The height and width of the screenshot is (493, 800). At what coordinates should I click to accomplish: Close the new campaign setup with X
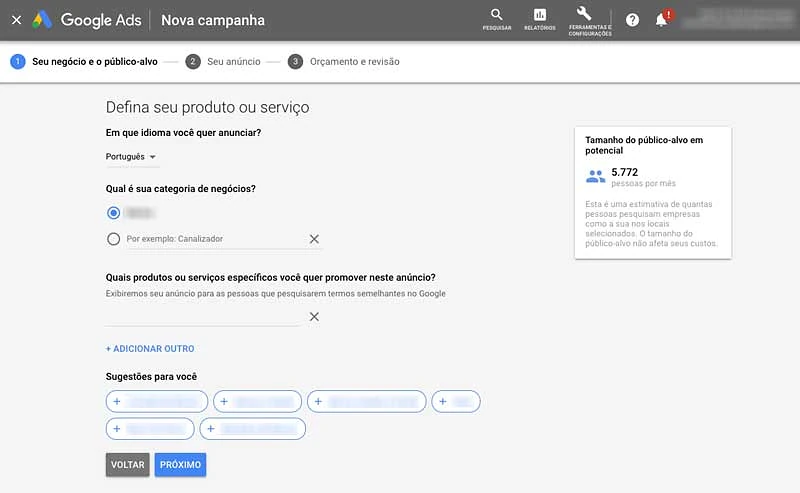click(16, 20)
